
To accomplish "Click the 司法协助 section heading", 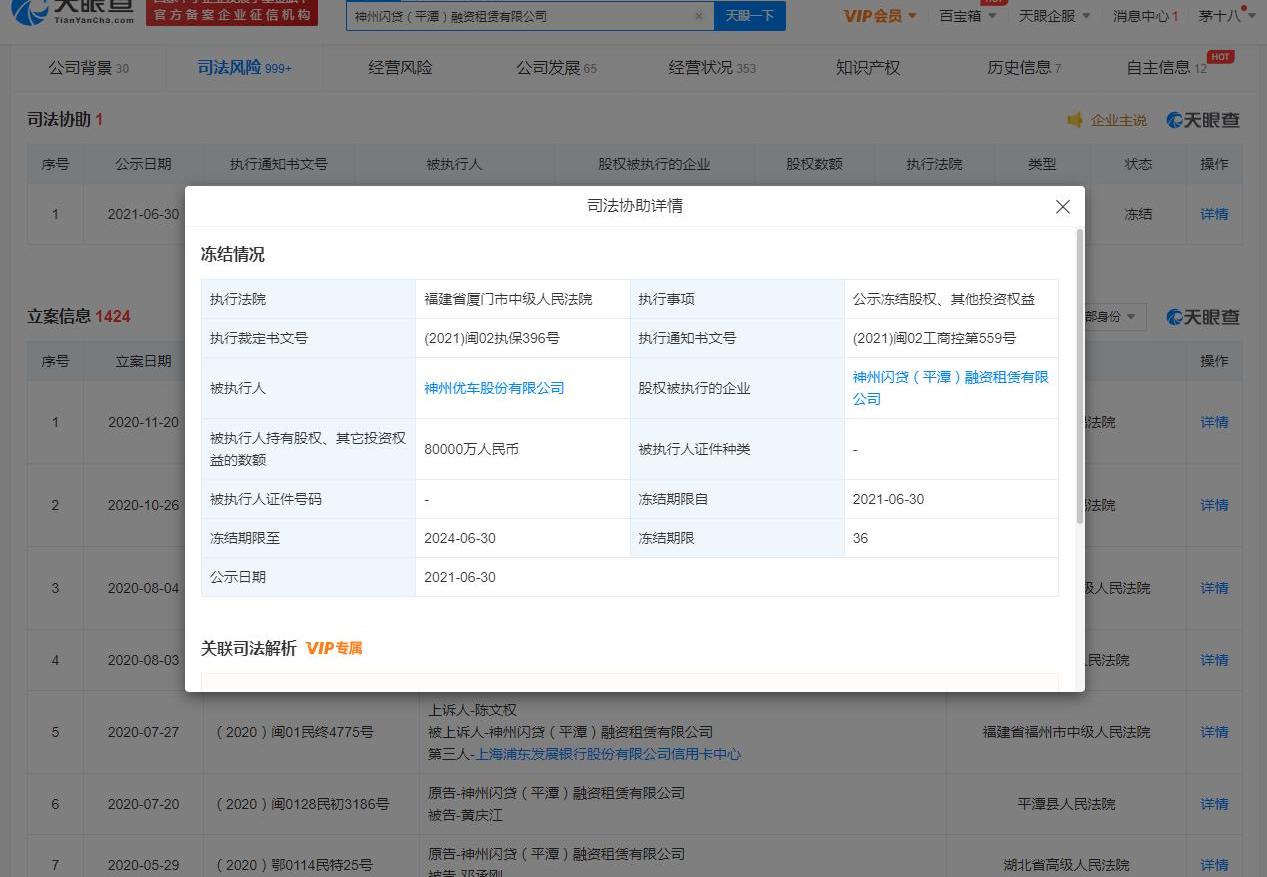I will click(65, 120).
